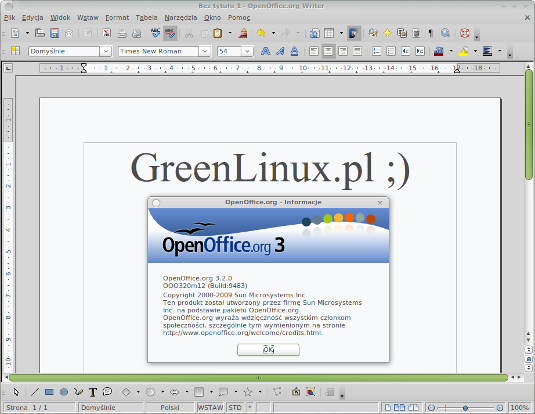The height and width of the screenshot is (414, 535).
Task: Toggle nonprinting characters pilcrow icon
Action: pyautogui.click(x=431, y=33)
